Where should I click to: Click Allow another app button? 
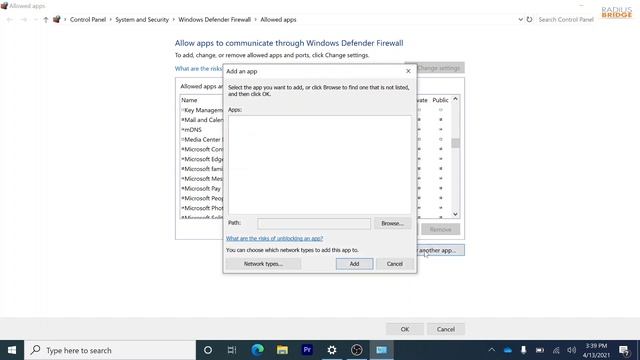(x=440, y=250)
